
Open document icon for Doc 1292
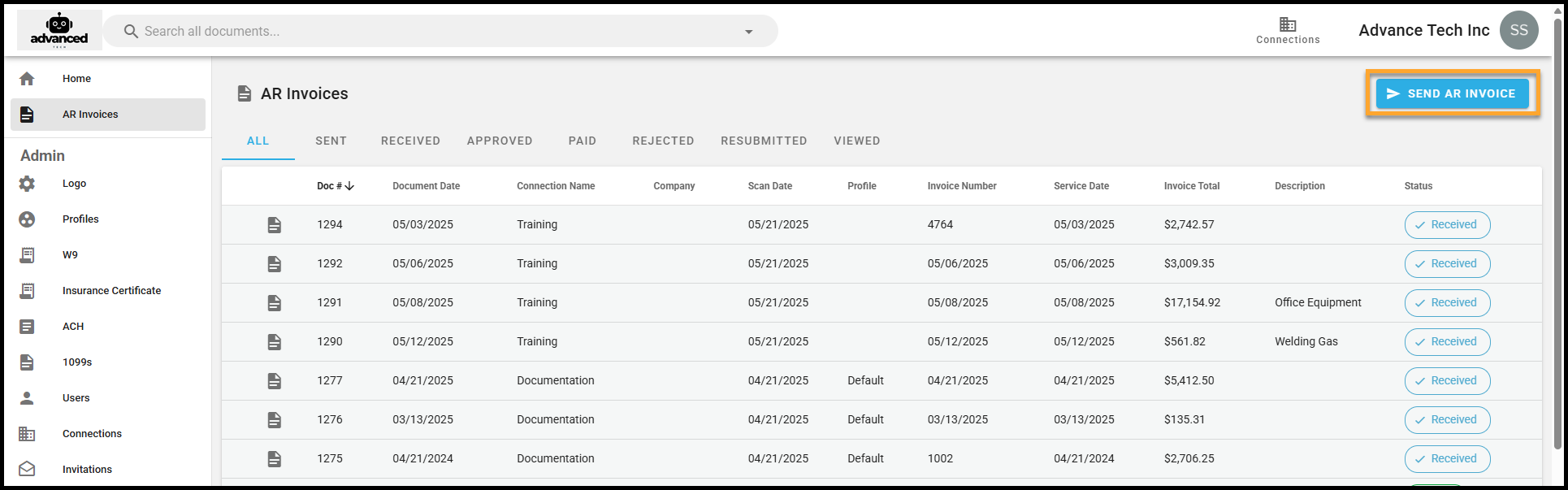(x=275, y=264)
